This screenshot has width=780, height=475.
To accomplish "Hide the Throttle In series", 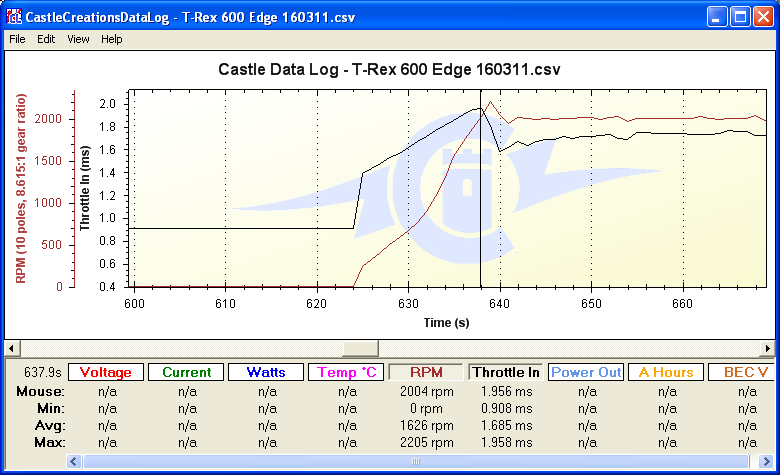I will (505, 372).
